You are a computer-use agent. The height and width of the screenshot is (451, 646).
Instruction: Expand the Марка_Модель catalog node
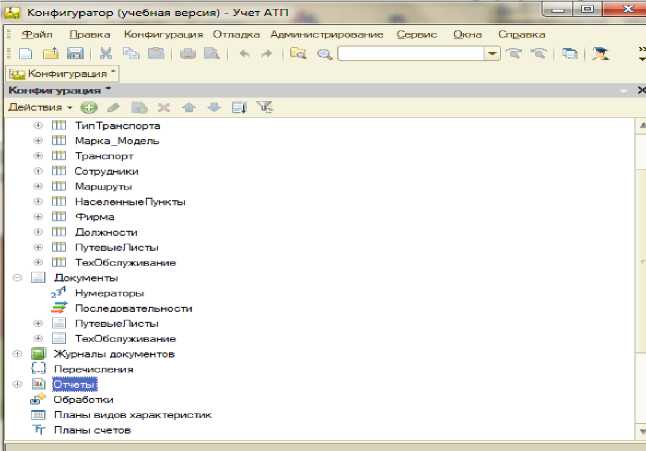(x=38, y=140)
